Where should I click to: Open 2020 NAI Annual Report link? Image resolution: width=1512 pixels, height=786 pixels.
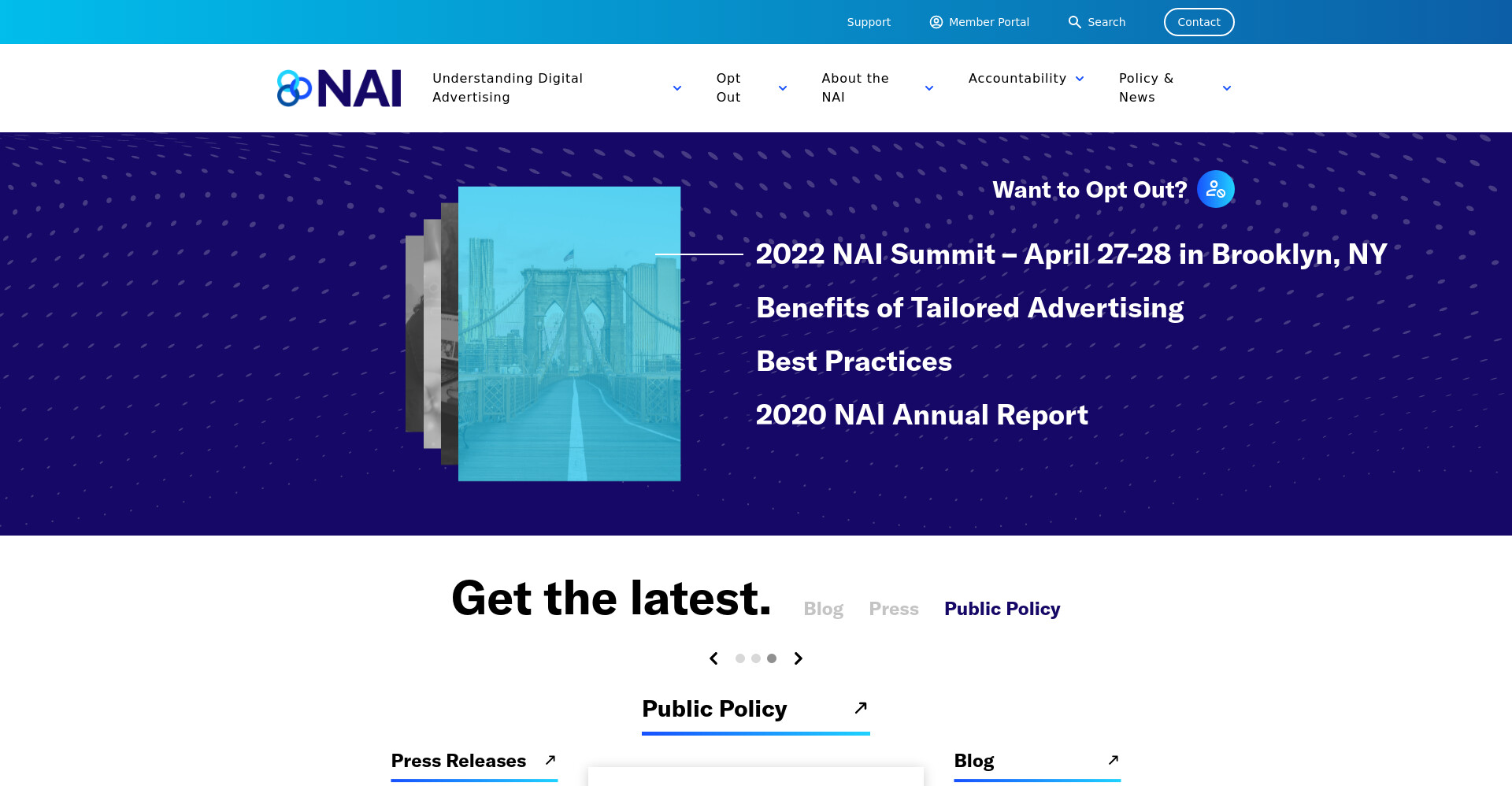point(921,415)
